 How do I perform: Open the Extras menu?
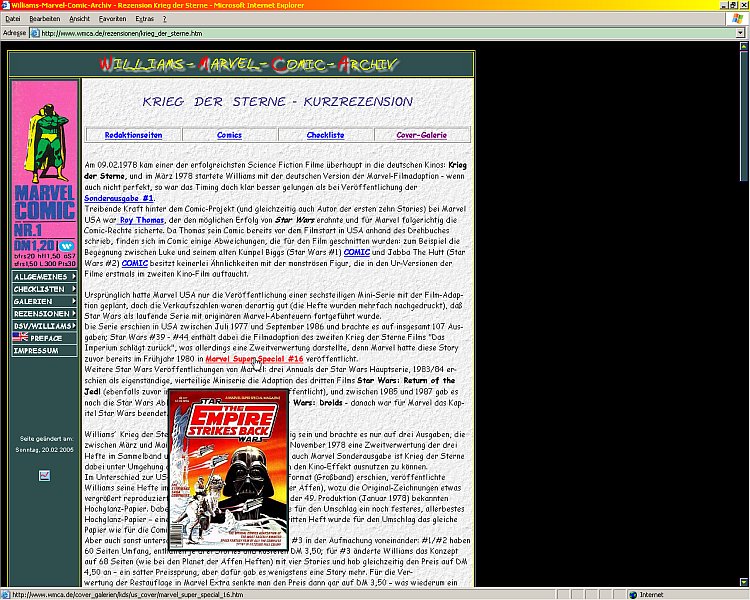pos(144,19)
